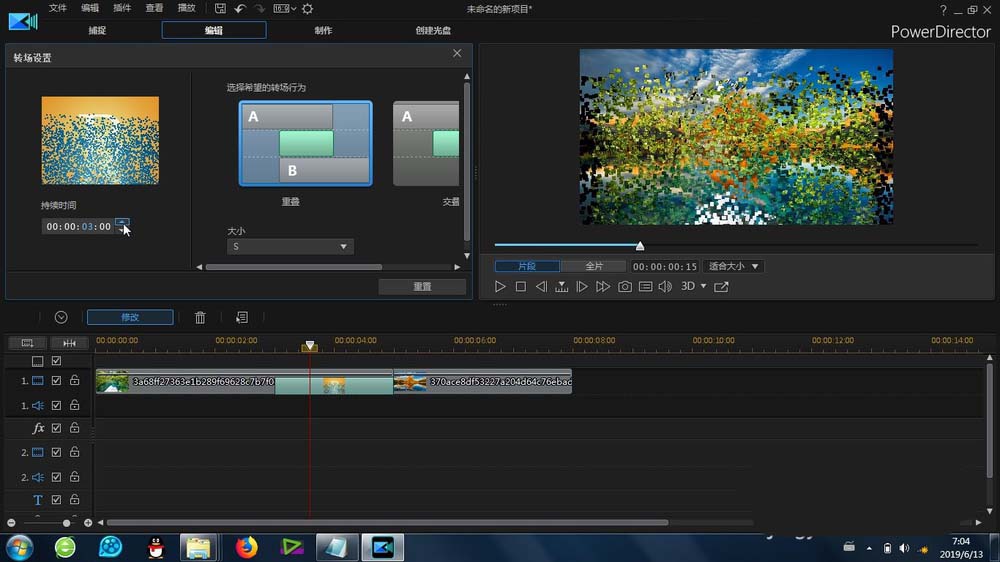Toggle the checkbox on audio track 2
The width and height of the screenshot is (1000, 562).
pos(56,477)
